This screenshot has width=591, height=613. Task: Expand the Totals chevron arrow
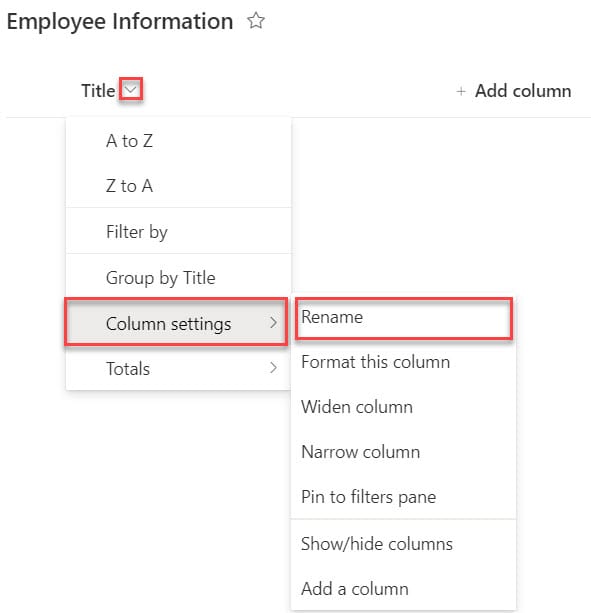tap(273, 367)
